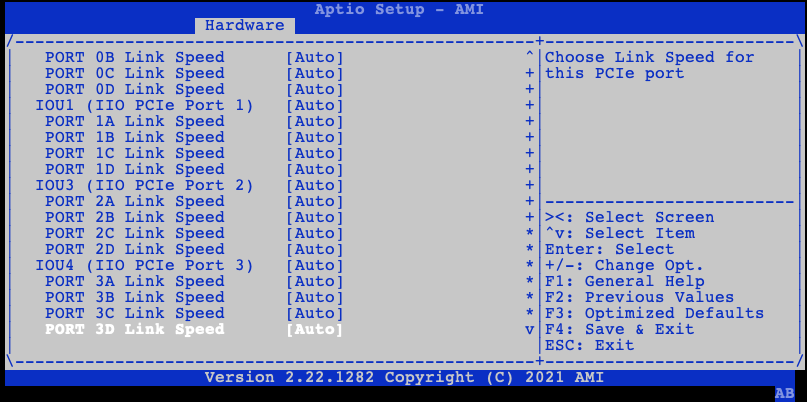Click the Version 2.22.1282 copyright footer
The width and height of the screenshot is (807, 402).
(x=404, y=377)
